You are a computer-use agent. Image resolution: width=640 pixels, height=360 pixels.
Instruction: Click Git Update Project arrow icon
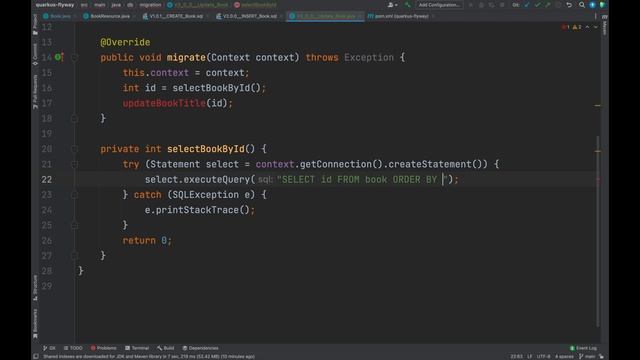click(527, 5)
